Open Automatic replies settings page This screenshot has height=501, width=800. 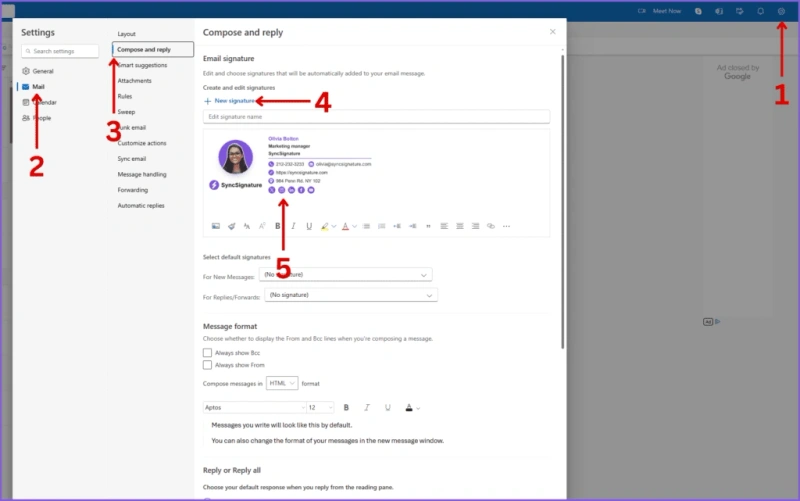(x=141, y=206)
